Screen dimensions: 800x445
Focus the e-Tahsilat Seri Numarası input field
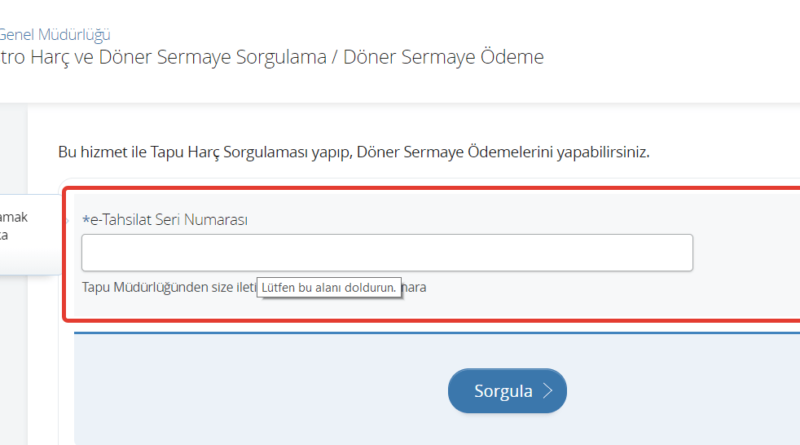(386, 253)
